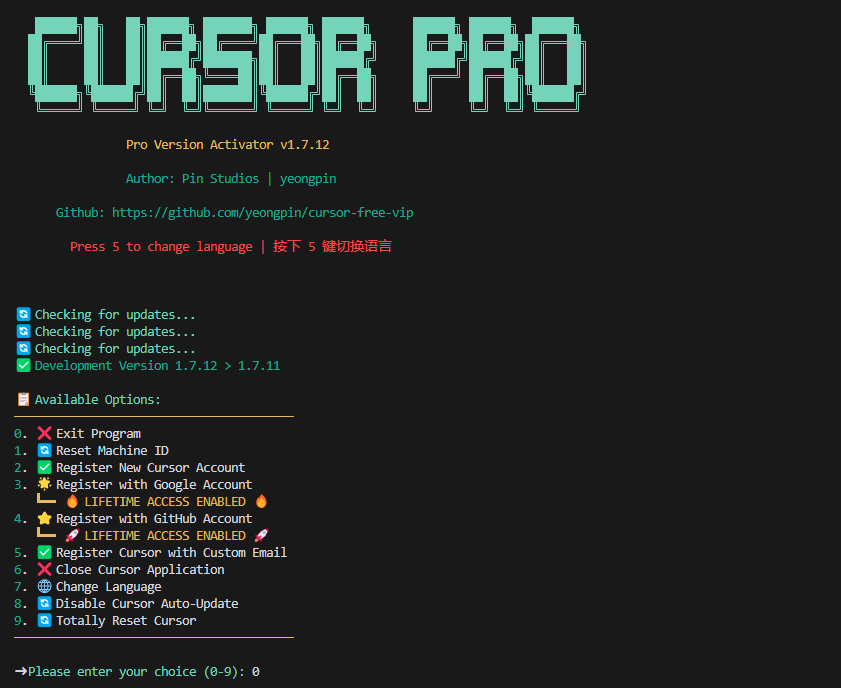841x688 pixels.
Task: Click the green checkmark beside Register Cursor with Custom Email
Action: click(x=44, y=553)
